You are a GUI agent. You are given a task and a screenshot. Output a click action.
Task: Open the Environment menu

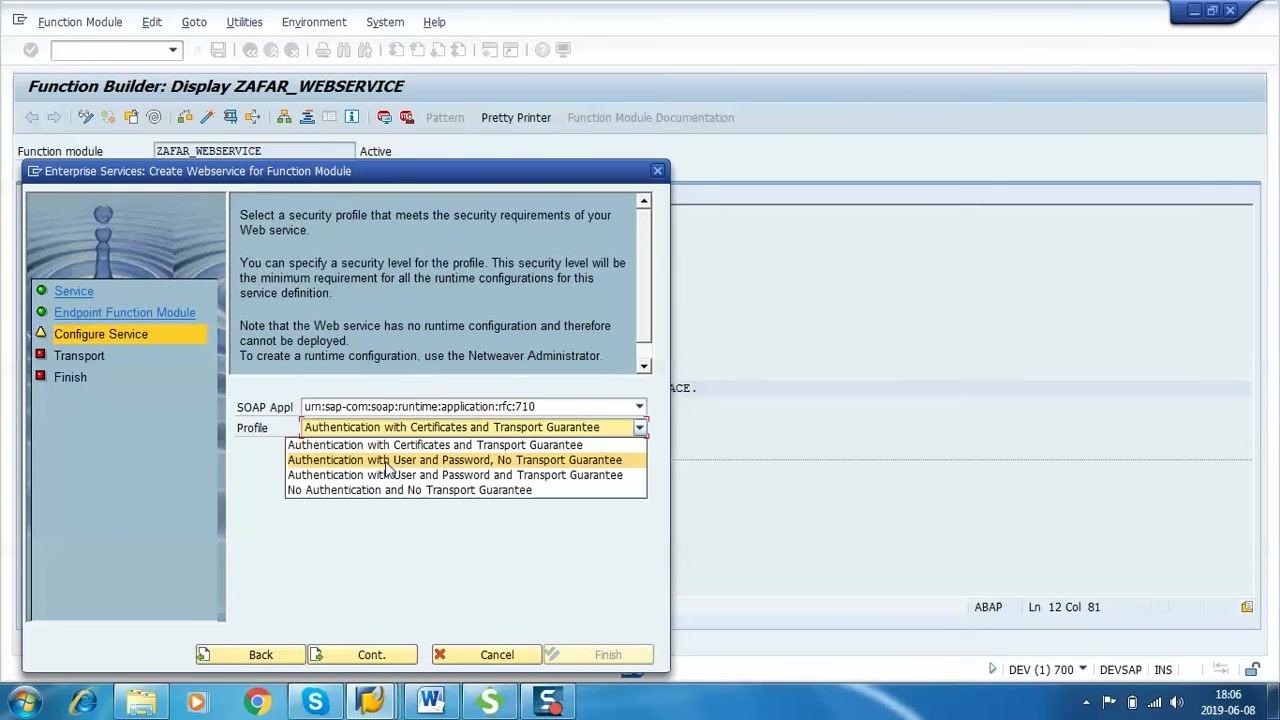coord(314,22)
